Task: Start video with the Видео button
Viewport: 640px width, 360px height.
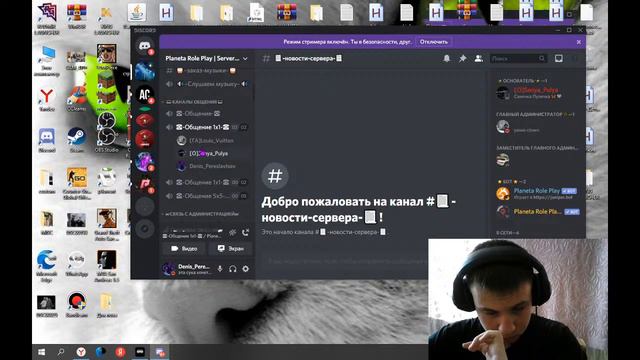Action: [x=184, y=249]
